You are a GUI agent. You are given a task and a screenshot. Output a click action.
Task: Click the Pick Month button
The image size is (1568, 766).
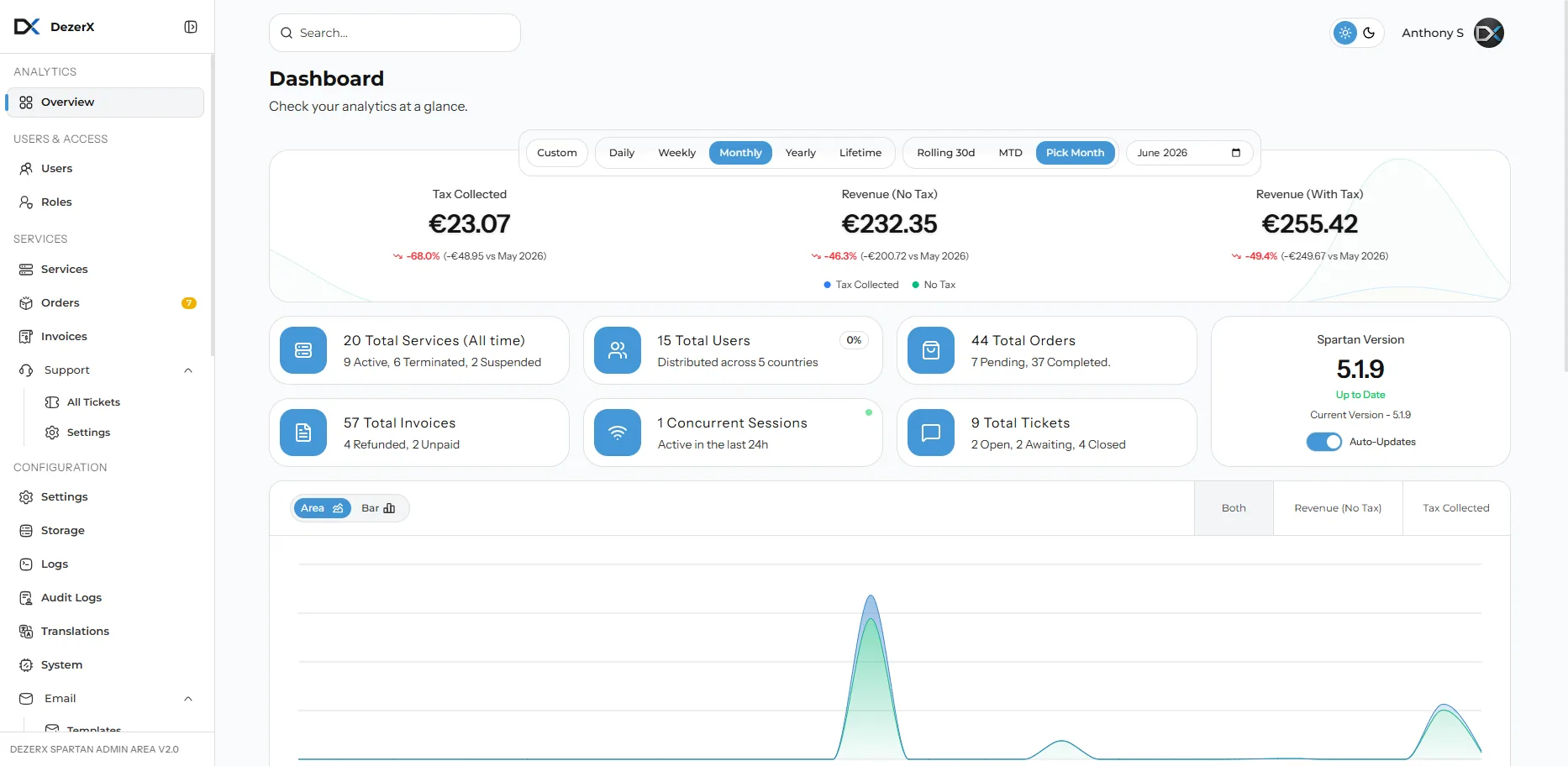(x=1076, y=153)
